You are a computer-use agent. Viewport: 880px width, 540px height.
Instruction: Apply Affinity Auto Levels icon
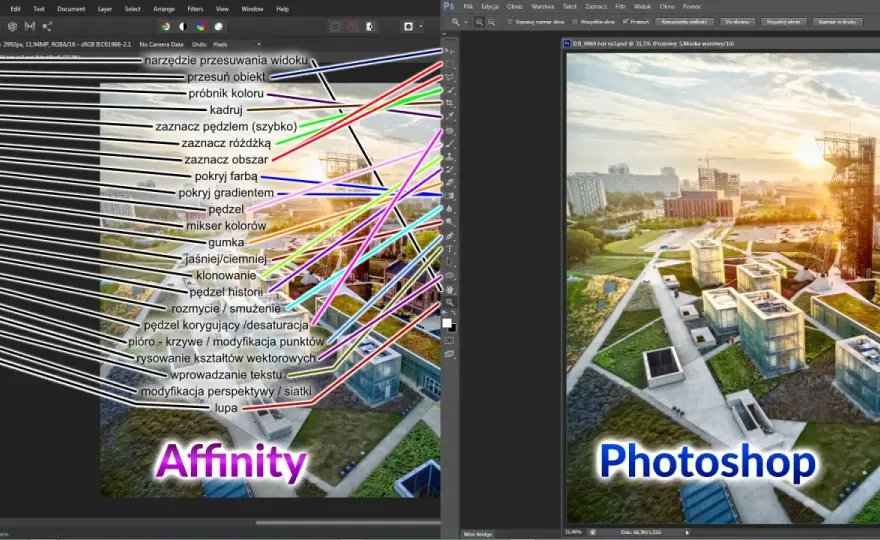pyautogui.click(x=166, y=26)
